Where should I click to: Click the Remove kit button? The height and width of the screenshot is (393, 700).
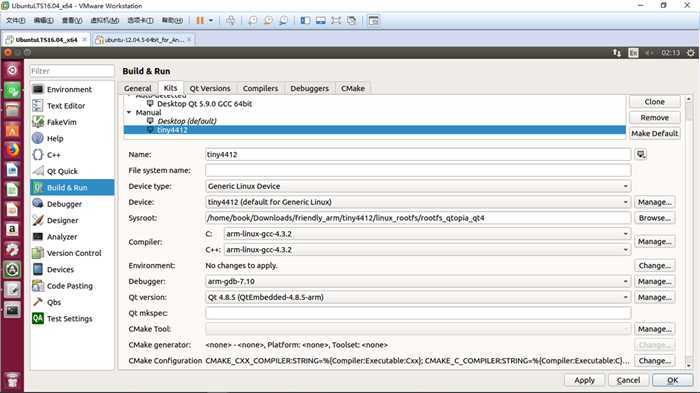click(x=654, y=117)
